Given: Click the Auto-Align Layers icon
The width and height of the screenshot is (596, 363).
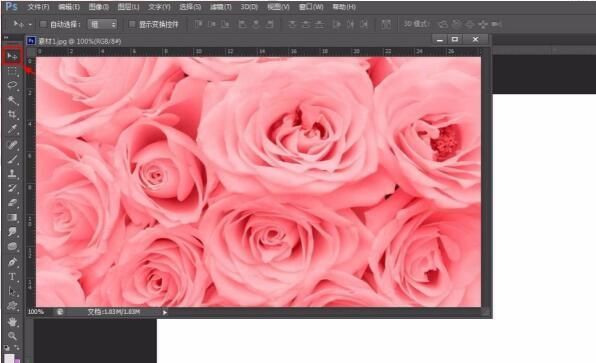Looking at the screenshot, I should click(386, 24).
